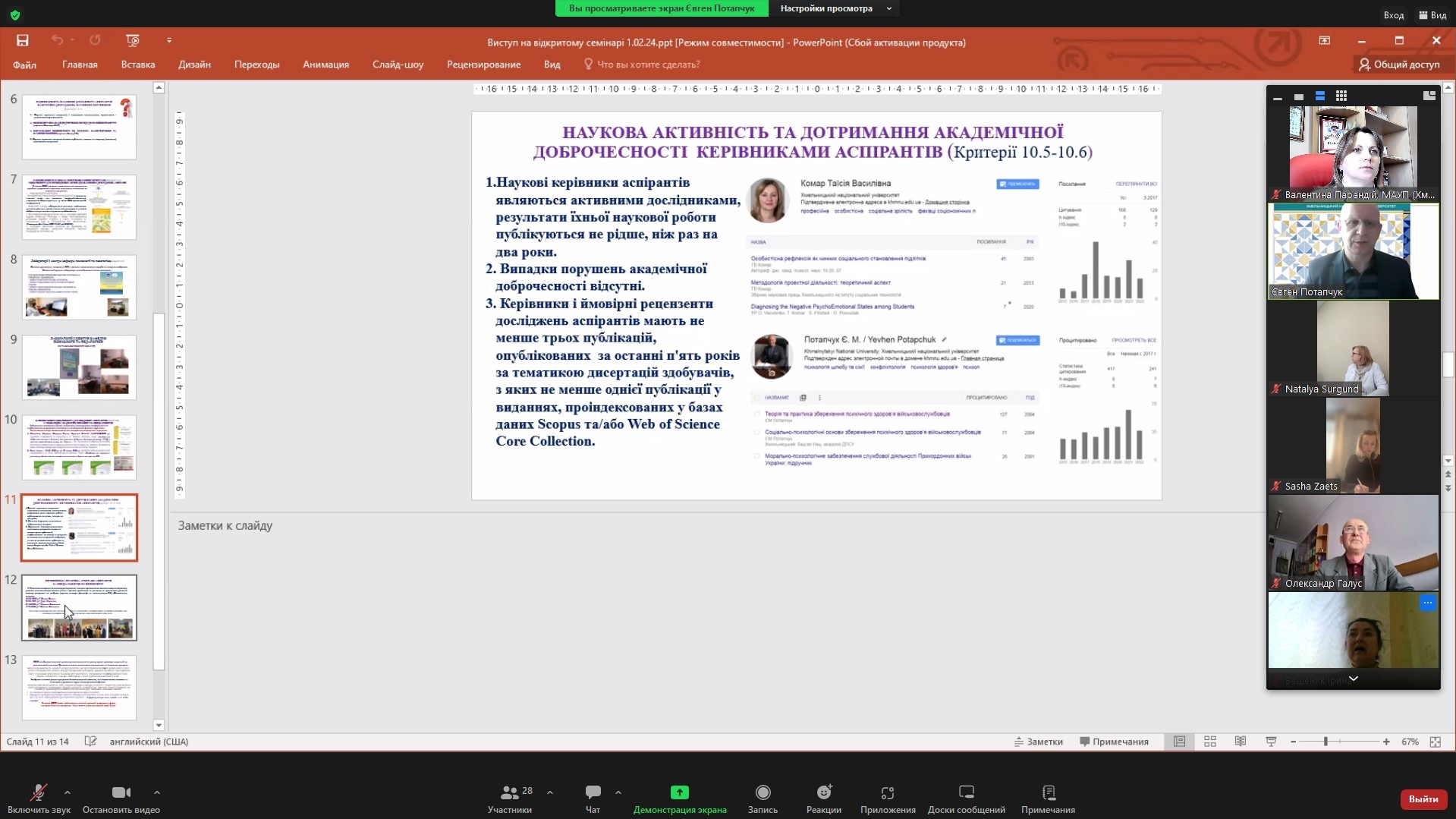Expand audio options arrow next to microphone

tap(68, 792)
